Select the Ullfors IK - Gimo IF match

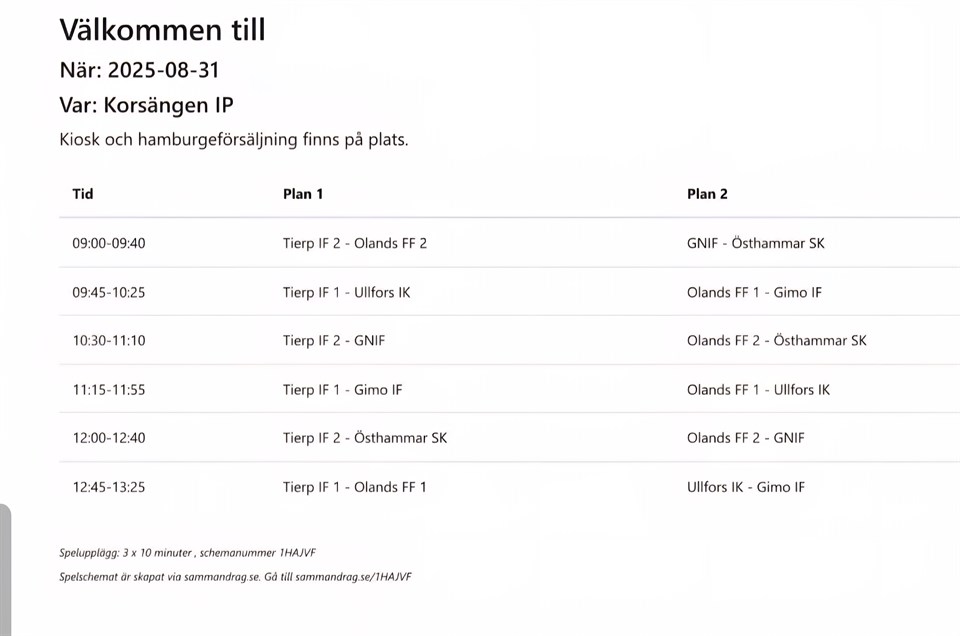coord(745,488)
